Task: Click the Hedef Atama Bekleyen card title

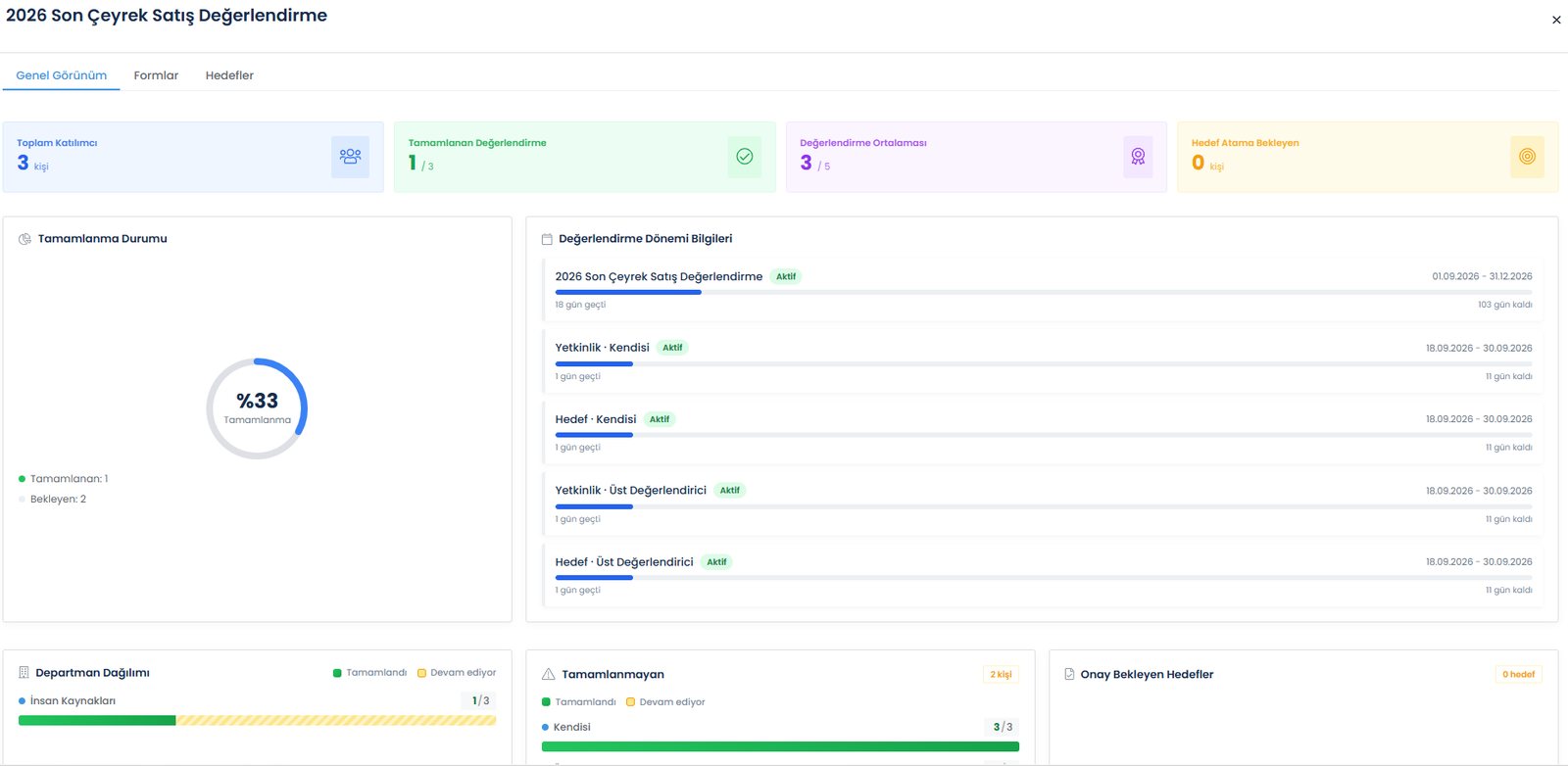Action: tap(1246, 143)
